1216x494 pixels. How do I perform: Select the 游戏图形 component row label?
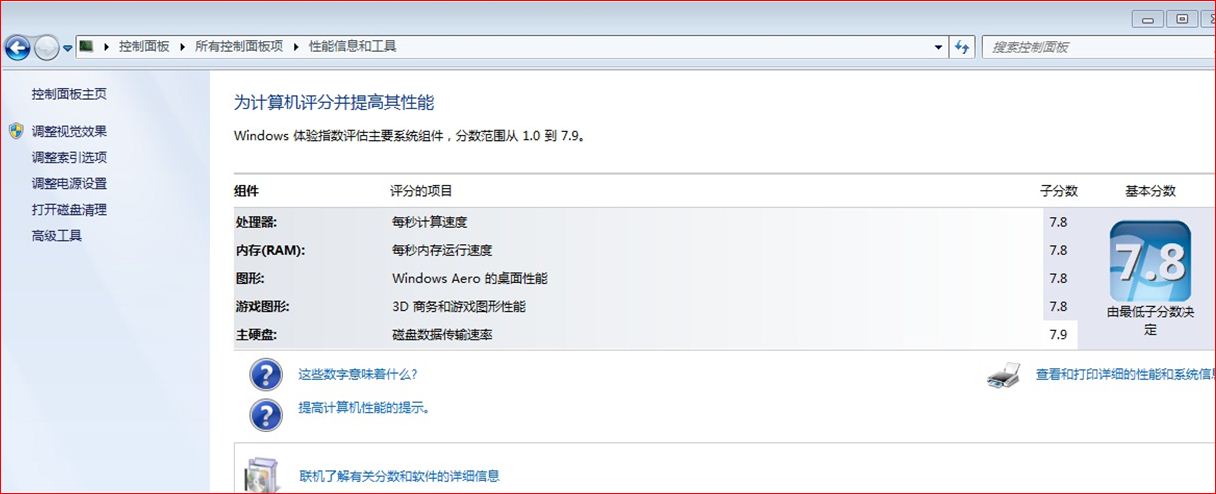[x=262, y=306]
